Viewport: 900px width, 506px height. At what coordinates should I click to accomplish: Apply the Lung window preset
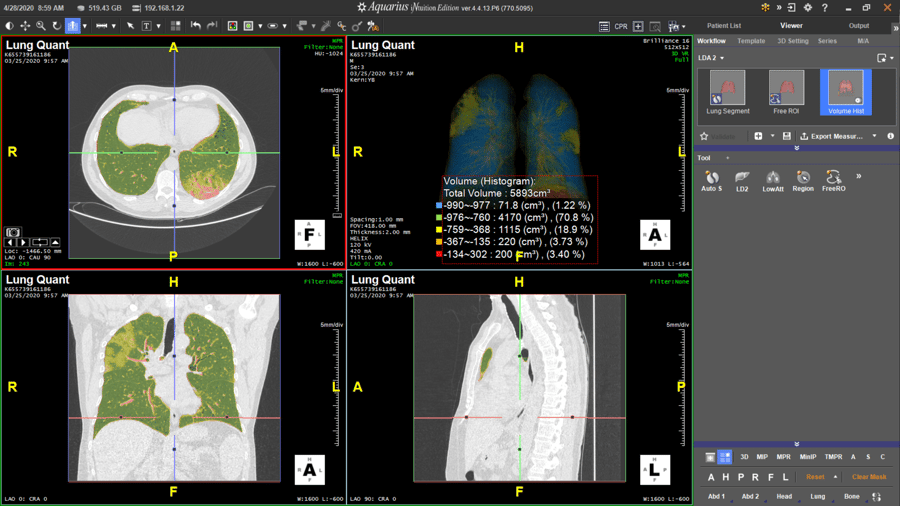coord(817,496)
